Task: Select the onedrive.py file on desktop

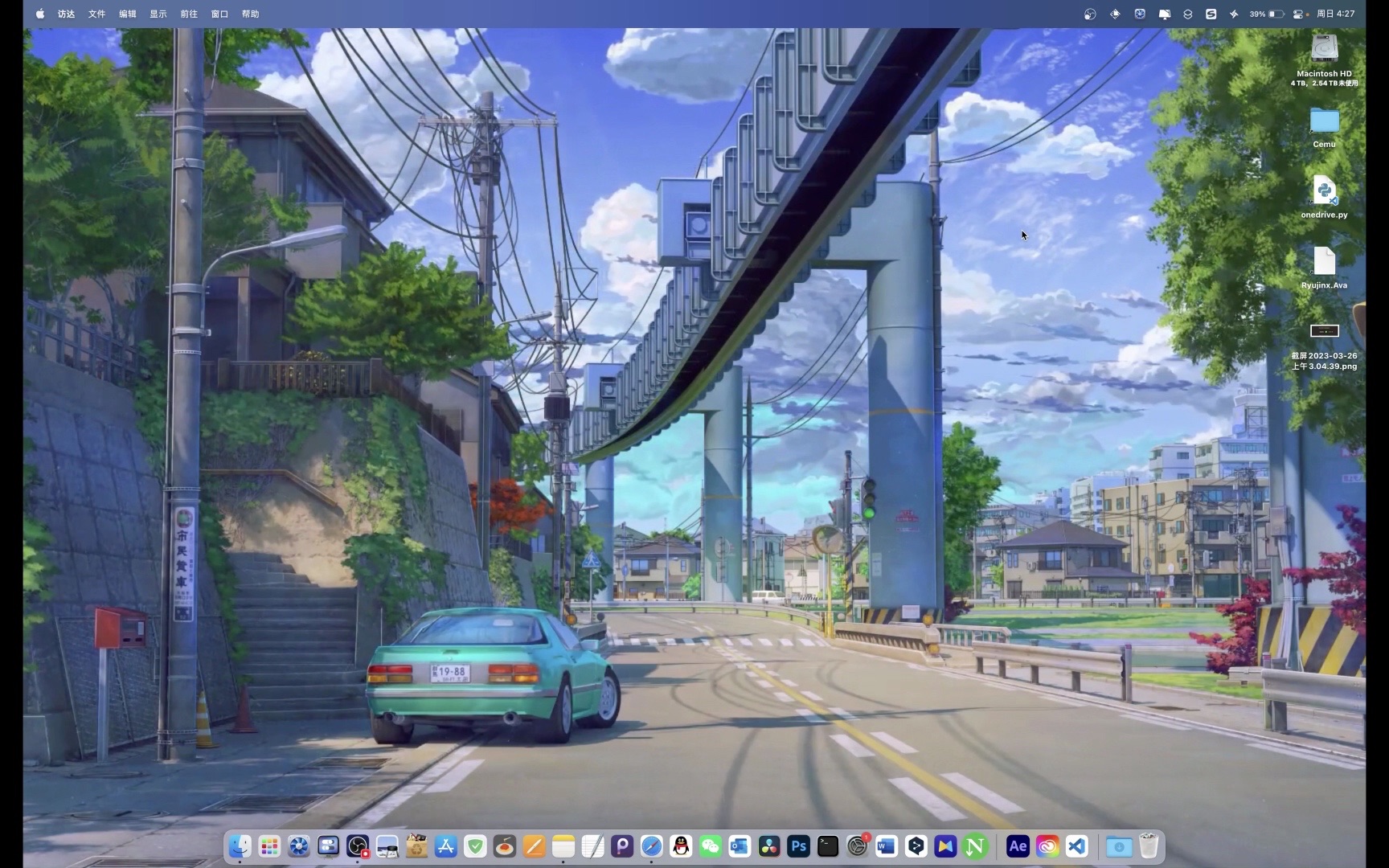Action: click(1324, 191)
